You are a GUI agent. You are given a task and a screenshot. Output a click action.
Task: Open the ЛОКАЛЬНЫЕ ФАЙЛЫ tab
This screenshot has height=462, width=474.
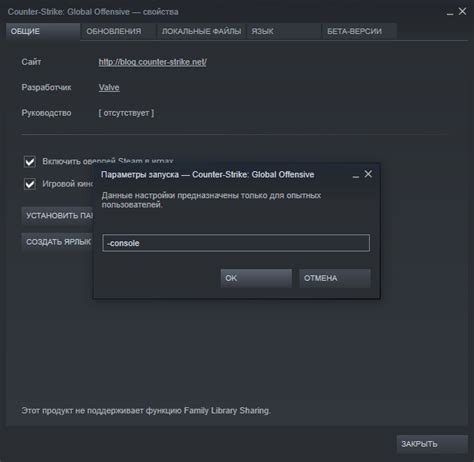point(201,31)
